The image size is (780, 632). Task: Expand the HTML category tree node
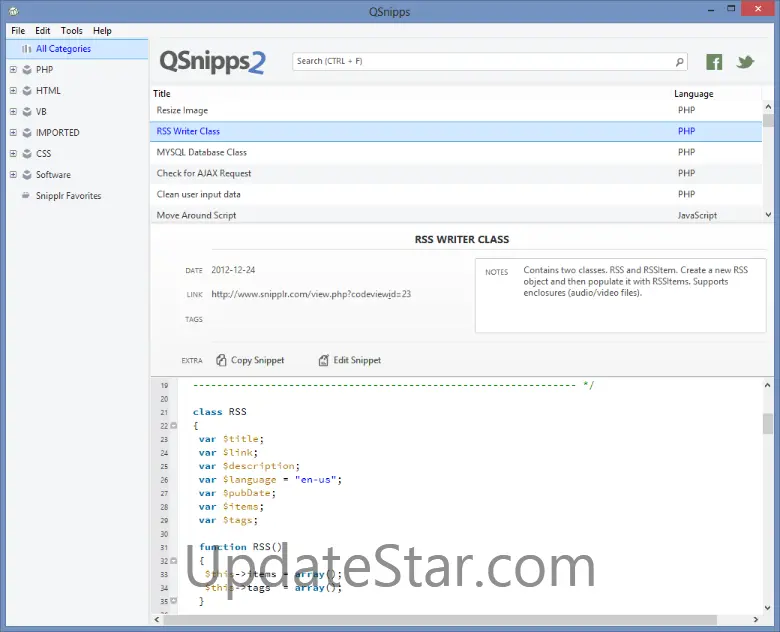13,91
